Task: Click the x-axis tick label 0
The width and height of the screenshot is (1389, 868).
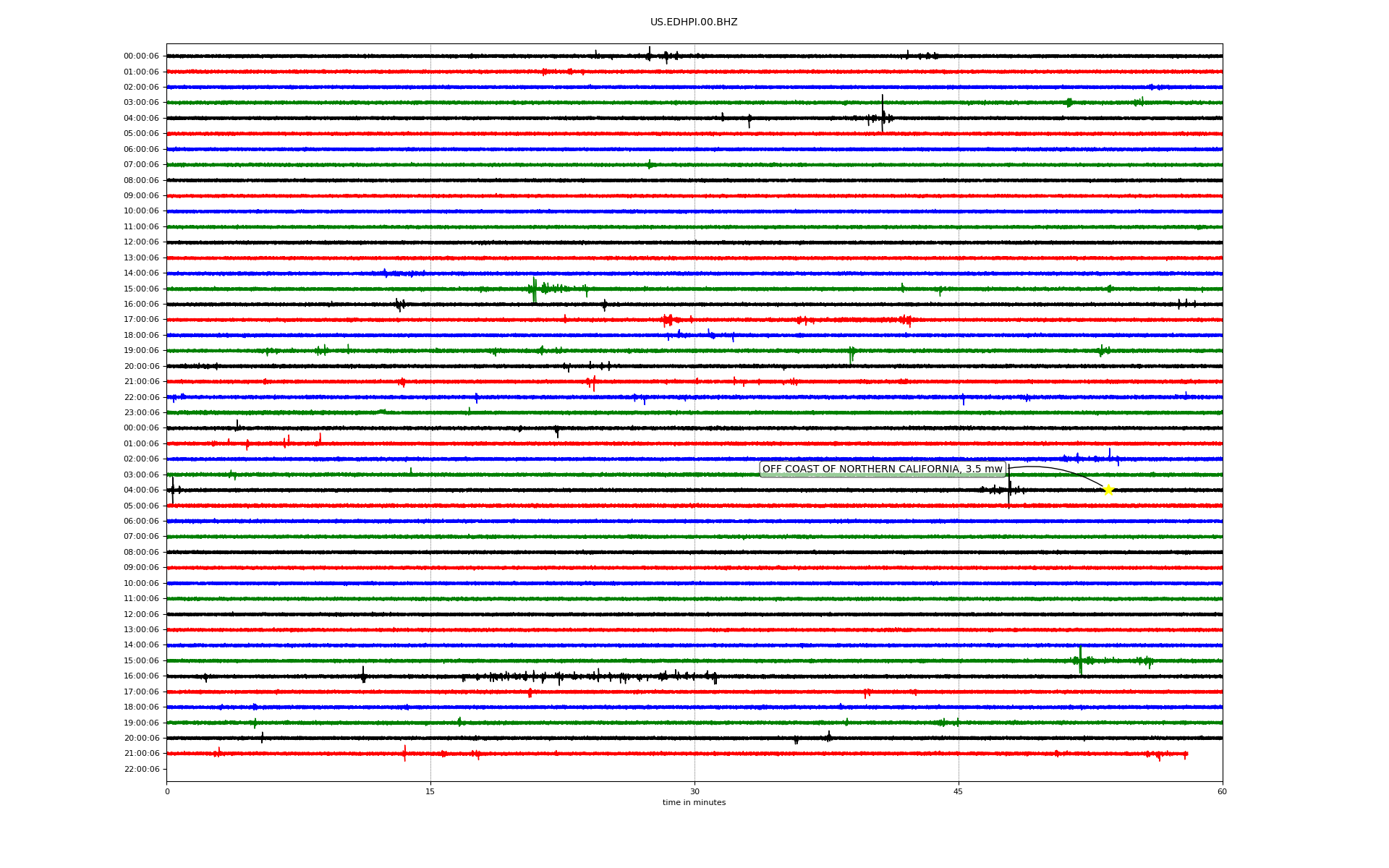Action: point(167,791)
